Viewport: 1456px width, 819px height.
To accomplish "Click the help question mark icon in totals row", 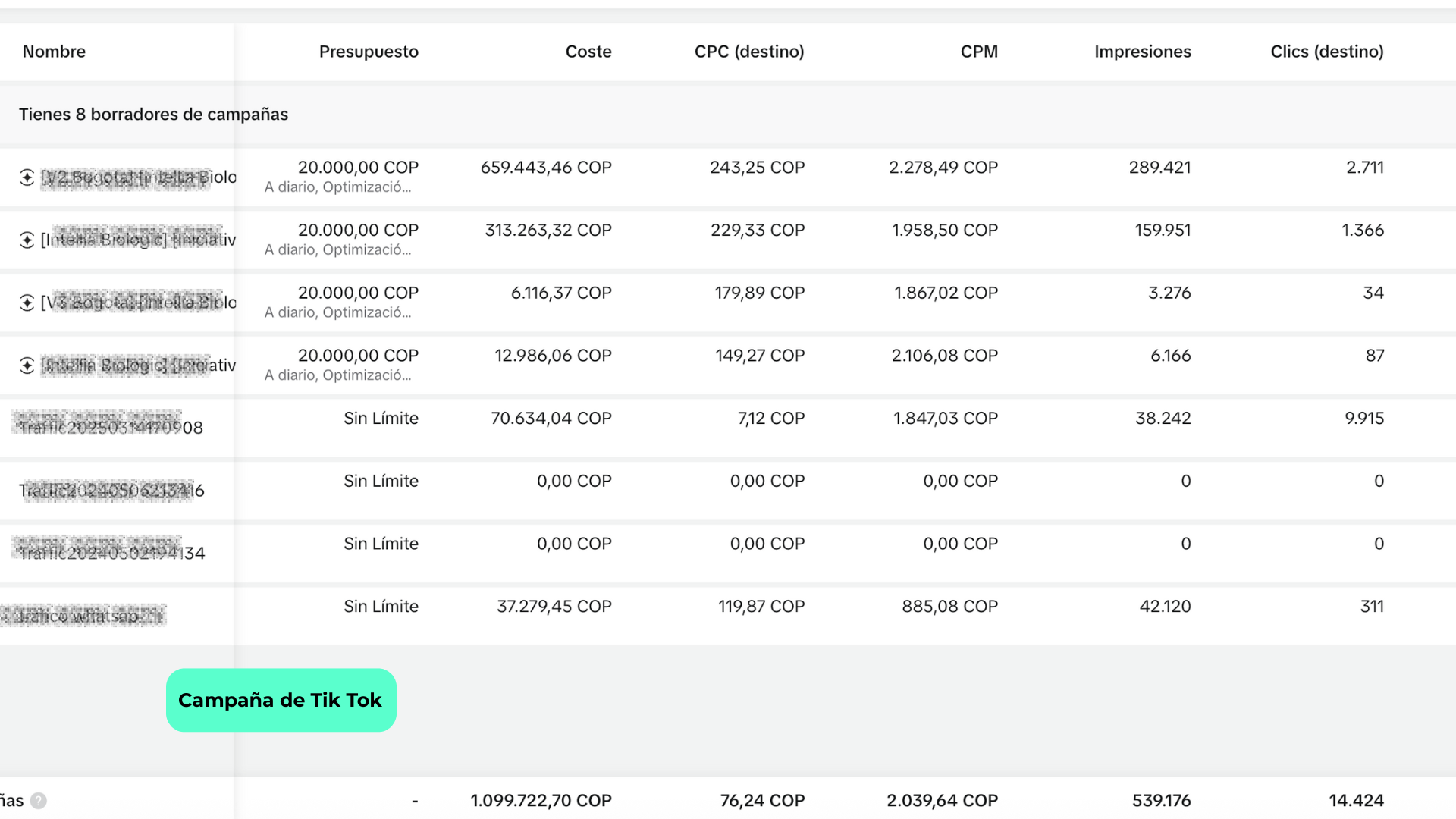I will point(39,801).
